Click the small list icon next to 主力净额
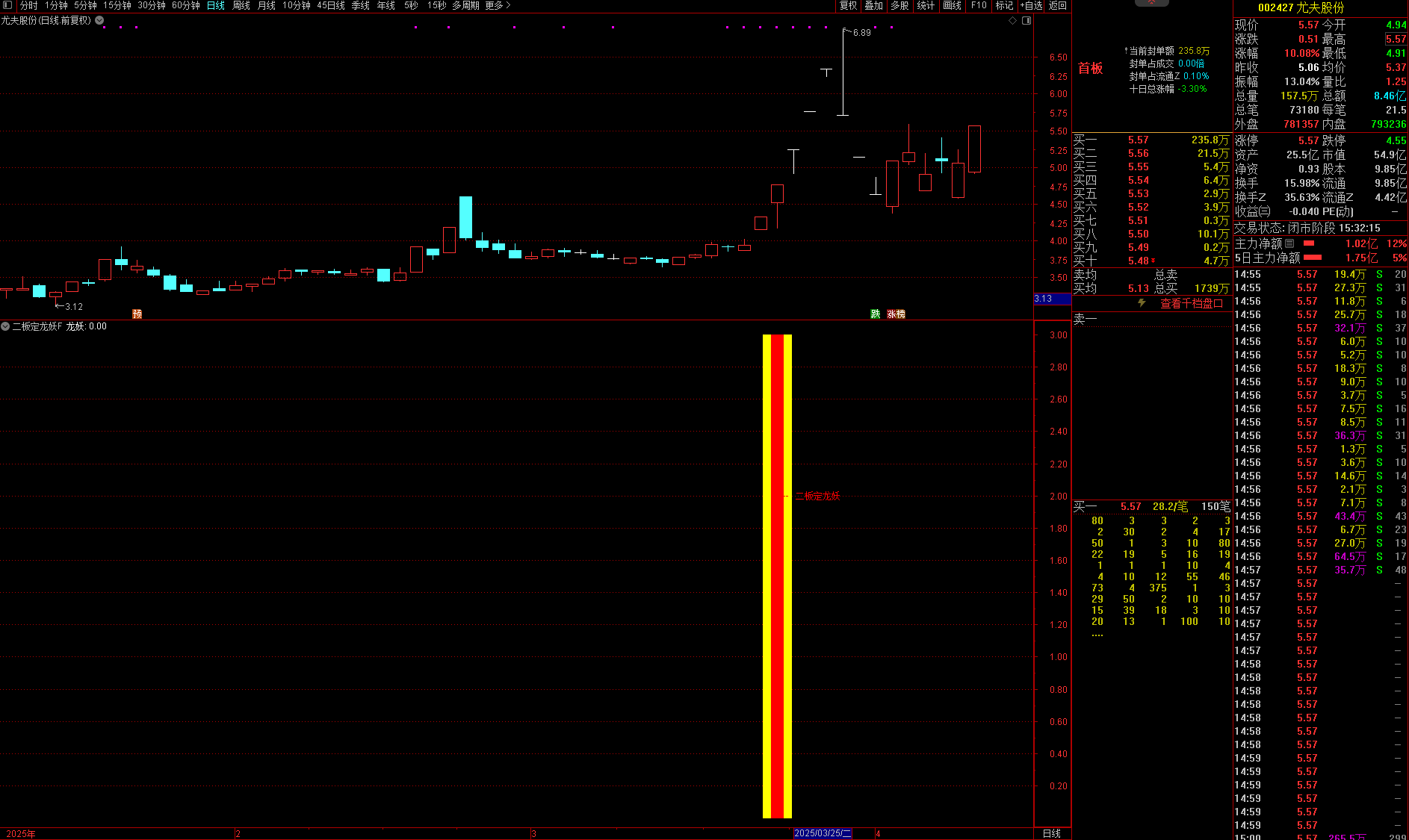The height and width of the screenshot is (840, 1409). 1289,243
